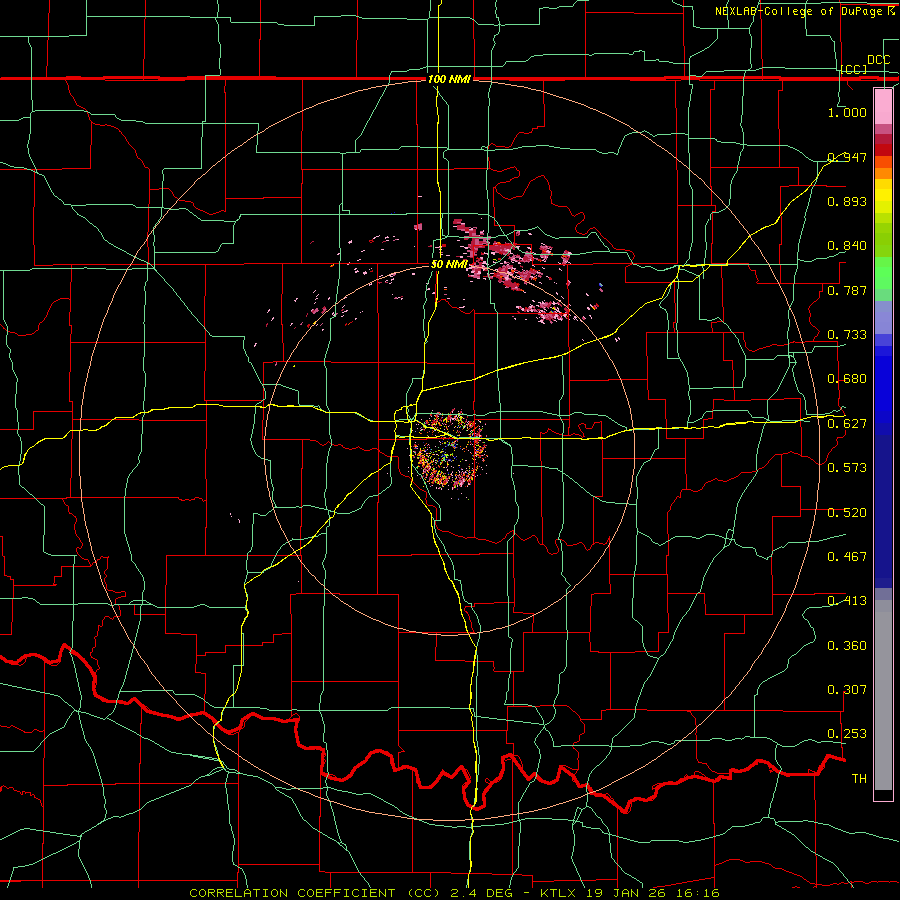Click the [CC] product label
900x900 pixels.
coord(853,69)
